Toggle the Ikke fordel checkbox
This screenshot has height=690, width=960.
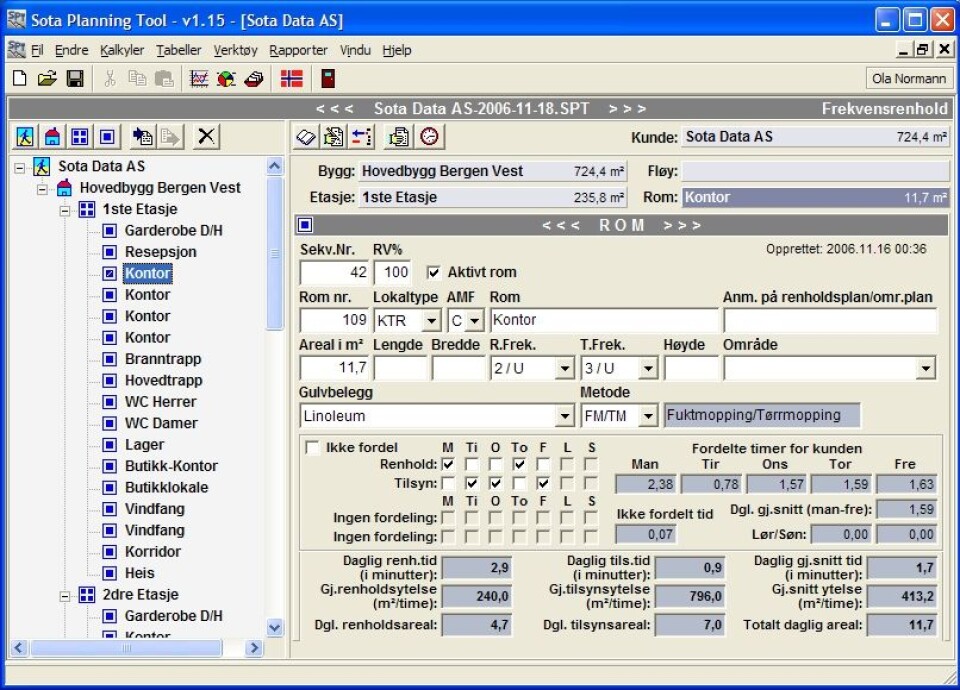pyautogui.click(x=312, y=448)
